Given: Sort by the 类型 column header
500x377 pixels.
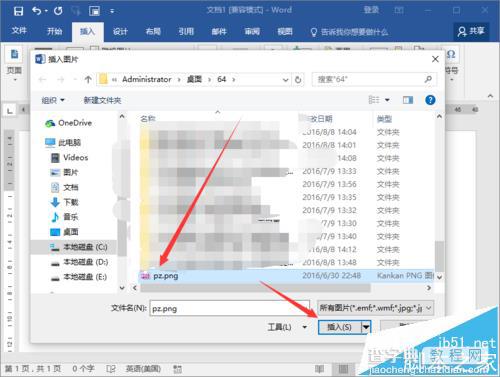Looking at the screenshot, I should pos(384,119).
